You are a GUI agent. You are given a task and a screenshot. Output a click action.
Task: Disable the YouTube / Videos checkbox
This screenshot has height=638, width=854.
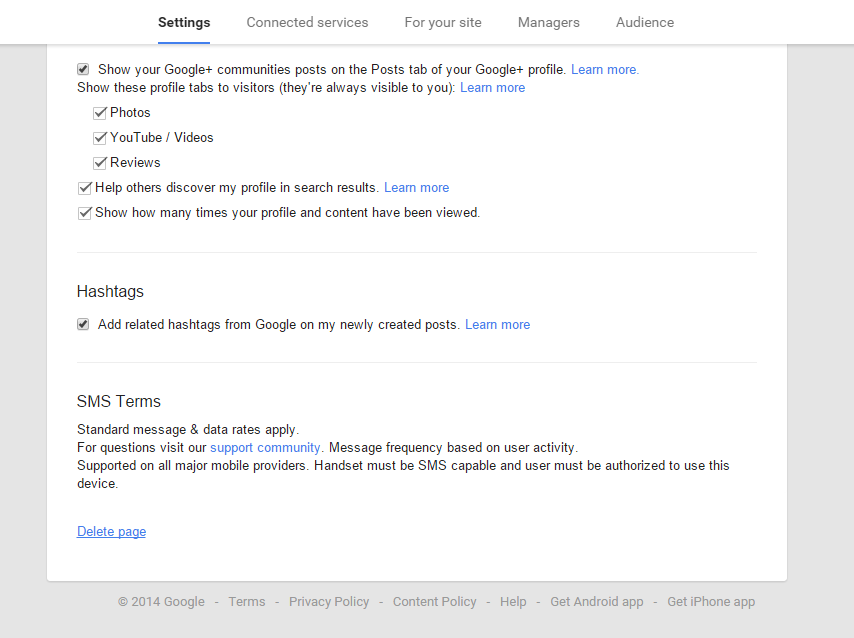pos(100,138)
